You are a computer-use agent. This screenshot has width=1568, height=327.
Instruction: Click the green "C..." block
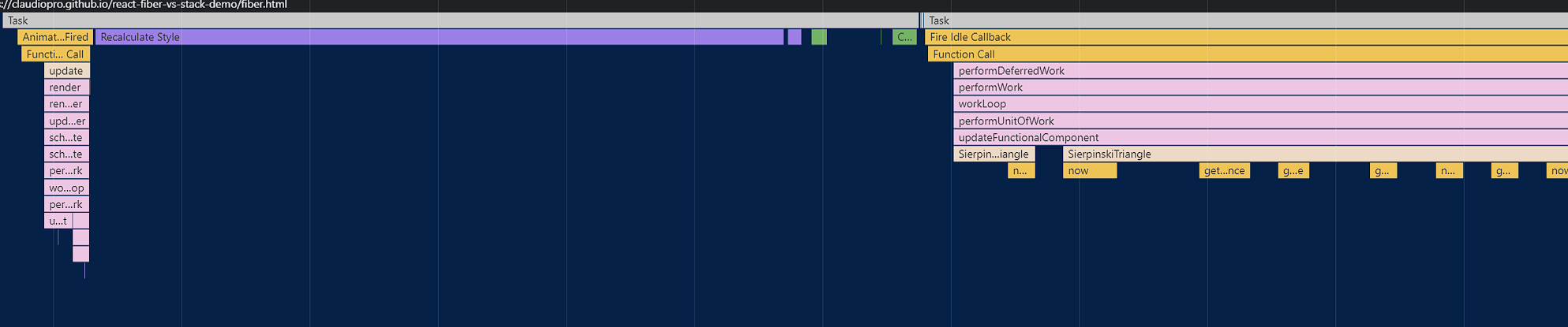point(904,37)
